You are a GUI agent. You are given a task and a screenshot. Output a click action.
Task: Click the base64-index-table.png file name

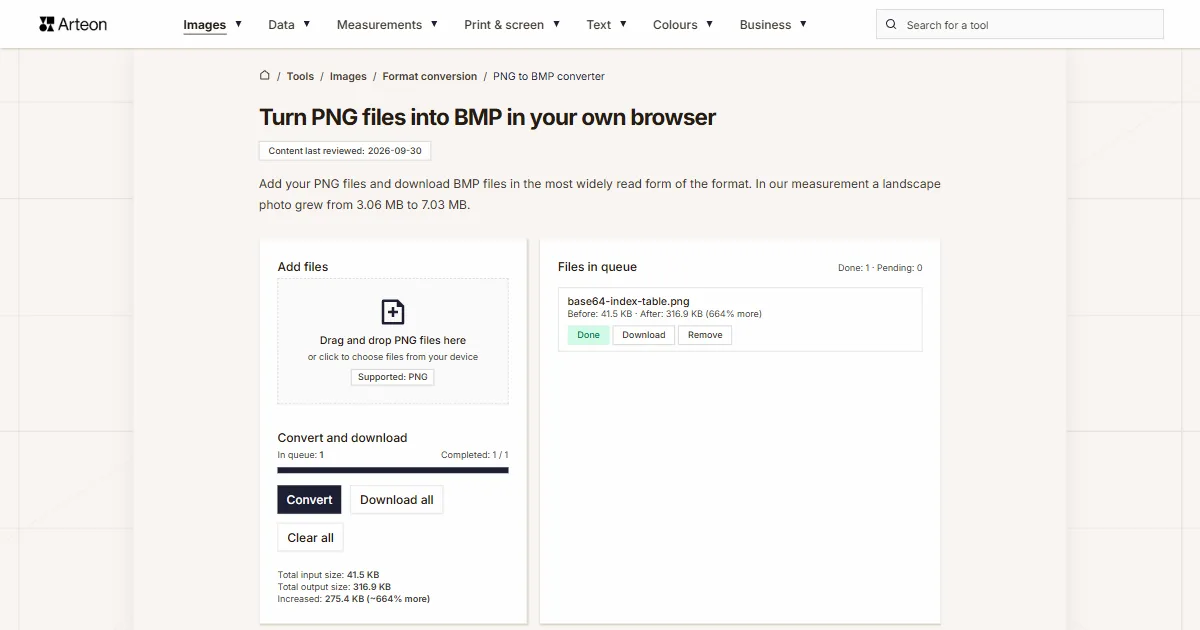click(628, 301)
